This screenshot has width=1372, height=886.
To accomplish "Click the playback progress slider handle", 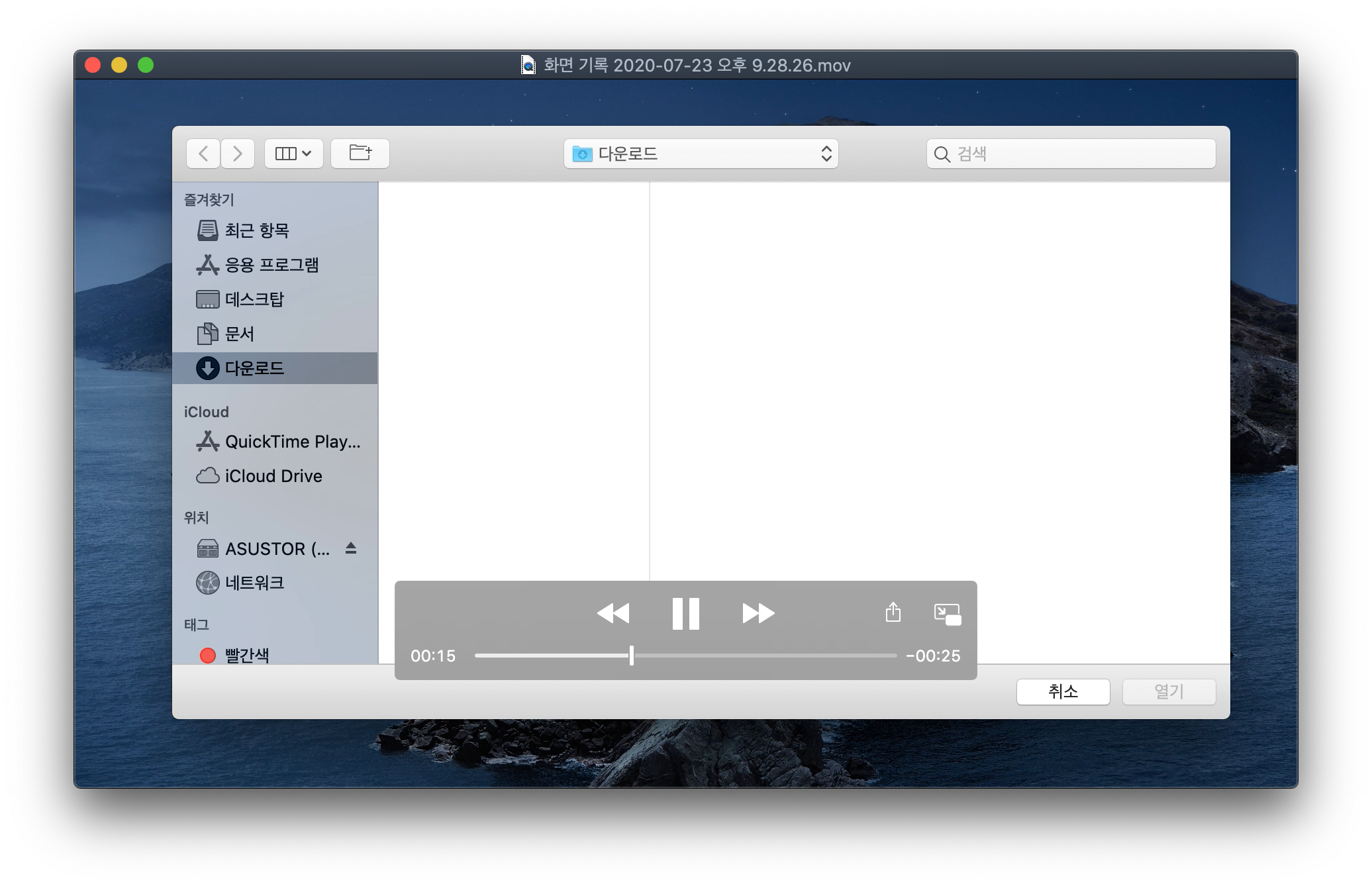I will click(632, 656).
